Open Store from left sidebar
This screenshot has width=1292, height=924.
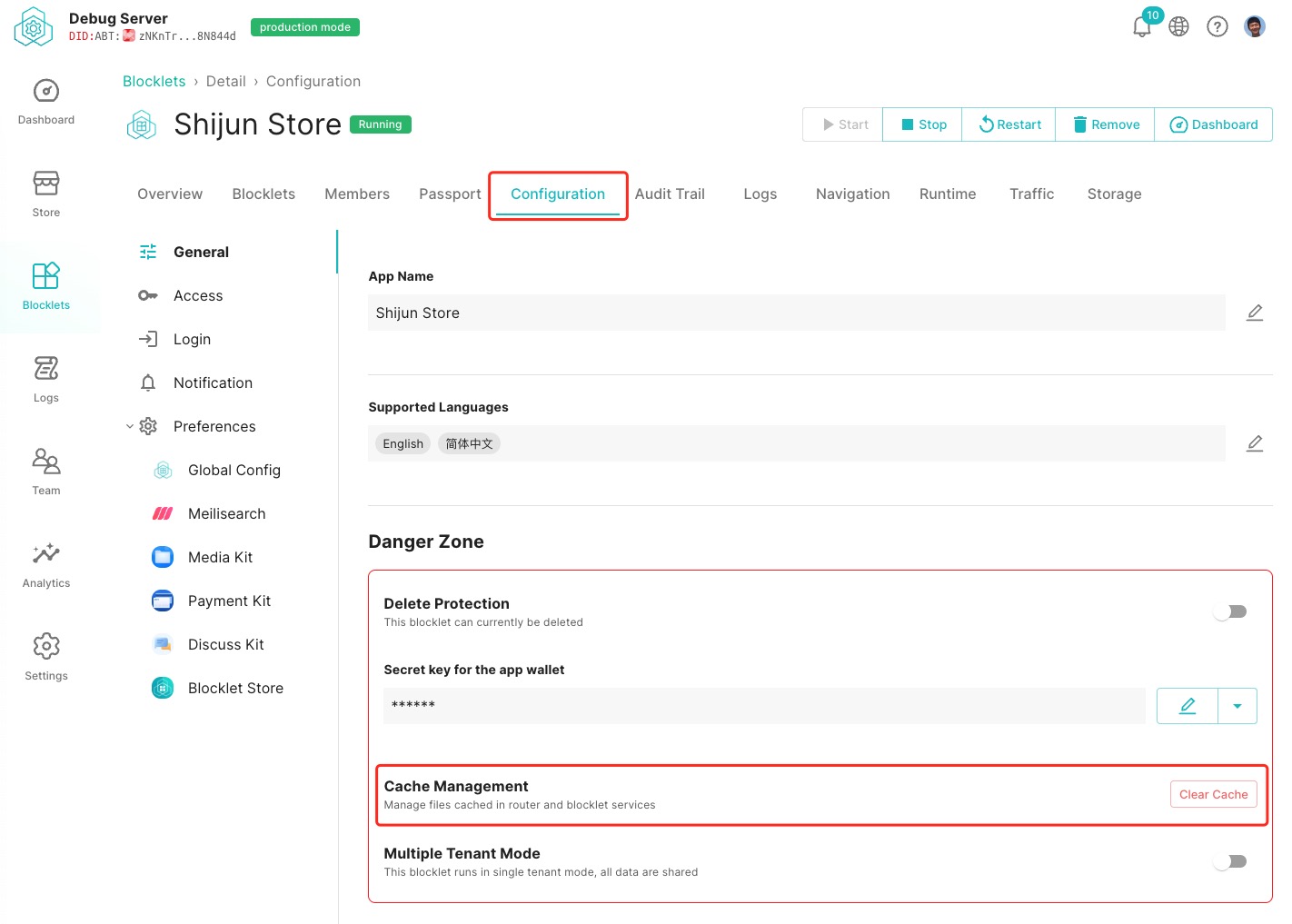(x=46, y=194)
